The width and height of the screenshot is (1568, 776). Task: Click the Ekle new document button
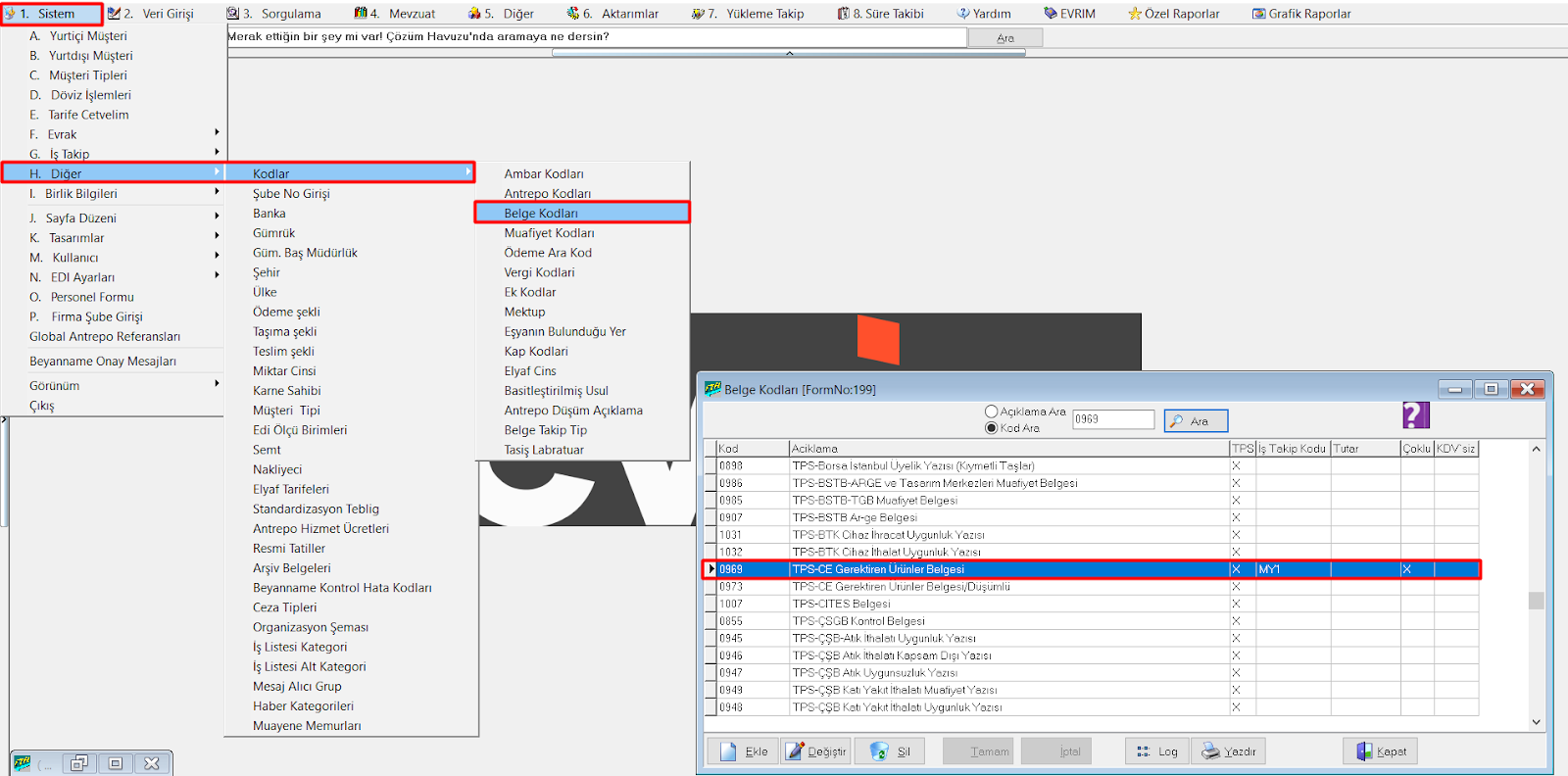(743, 752)
